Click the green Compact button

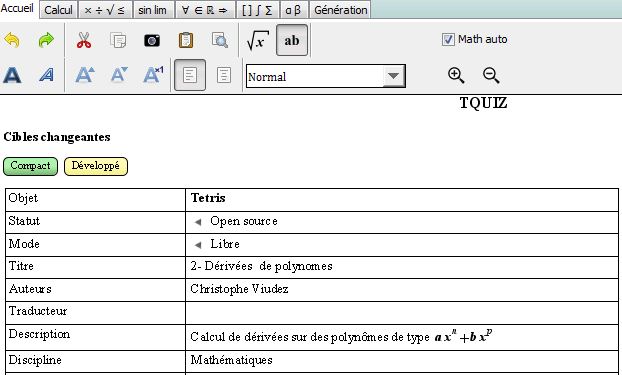click(31, 166)
